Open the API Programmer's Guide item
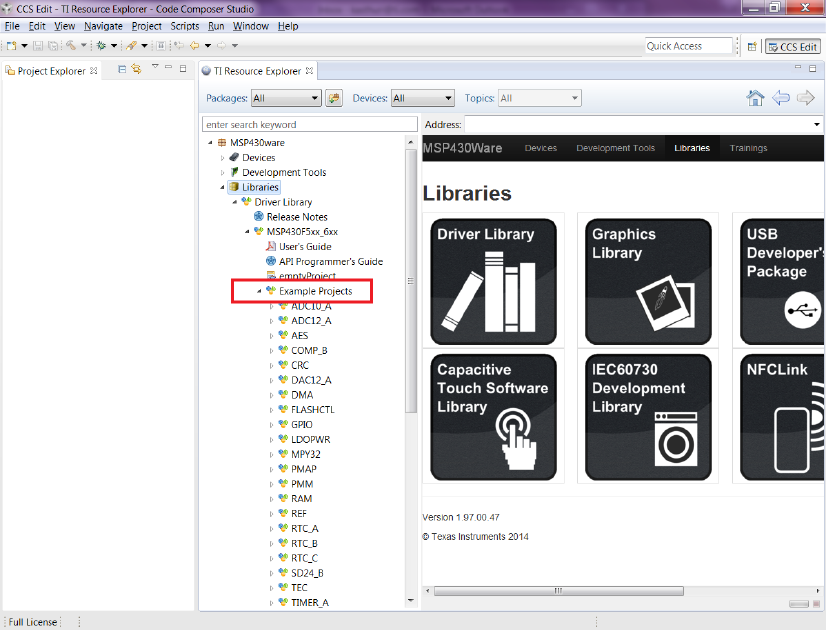826x631 pixels. (x=330, y=261)
